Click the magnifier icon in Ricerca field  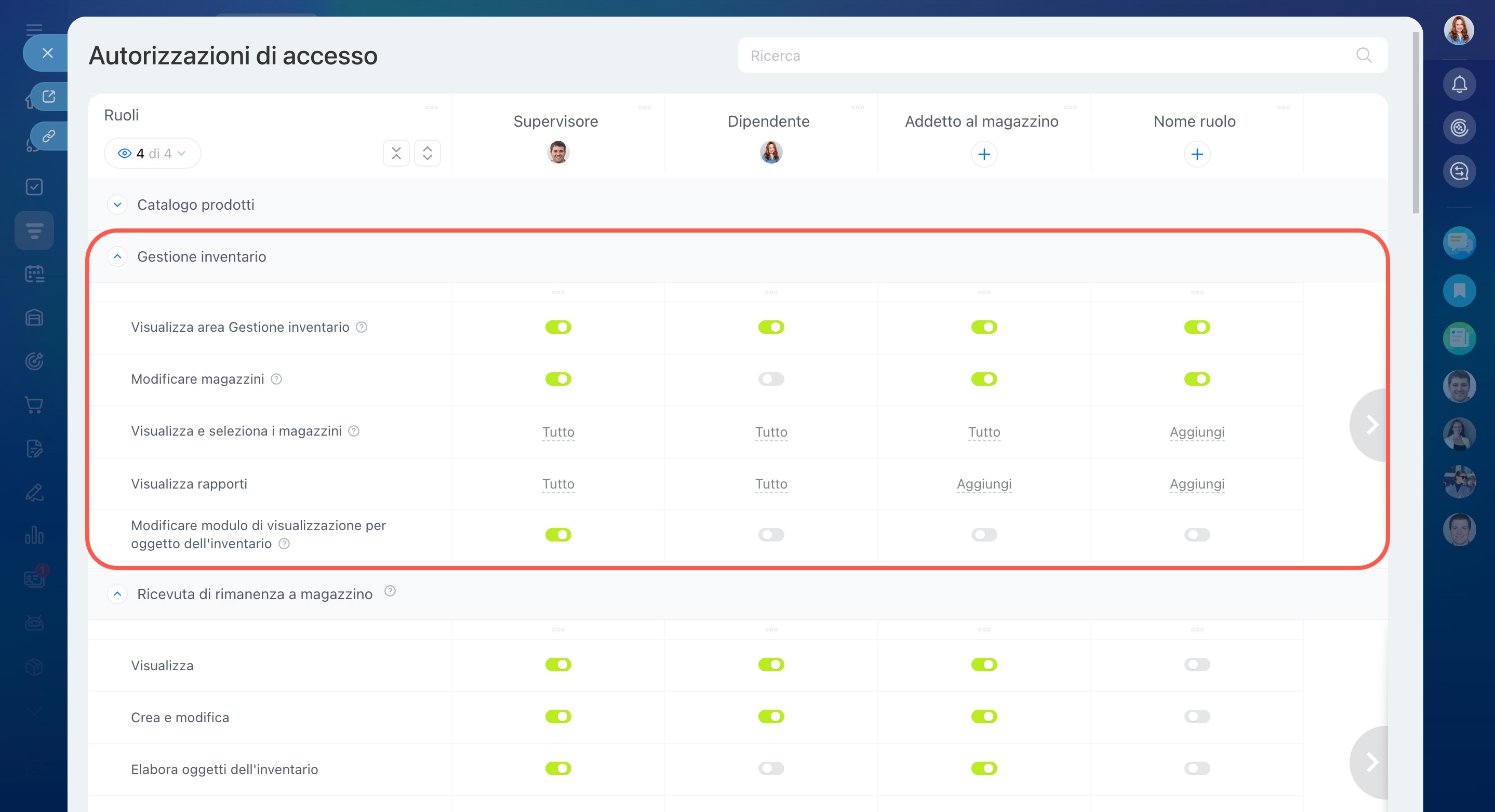click(1363, 56)
